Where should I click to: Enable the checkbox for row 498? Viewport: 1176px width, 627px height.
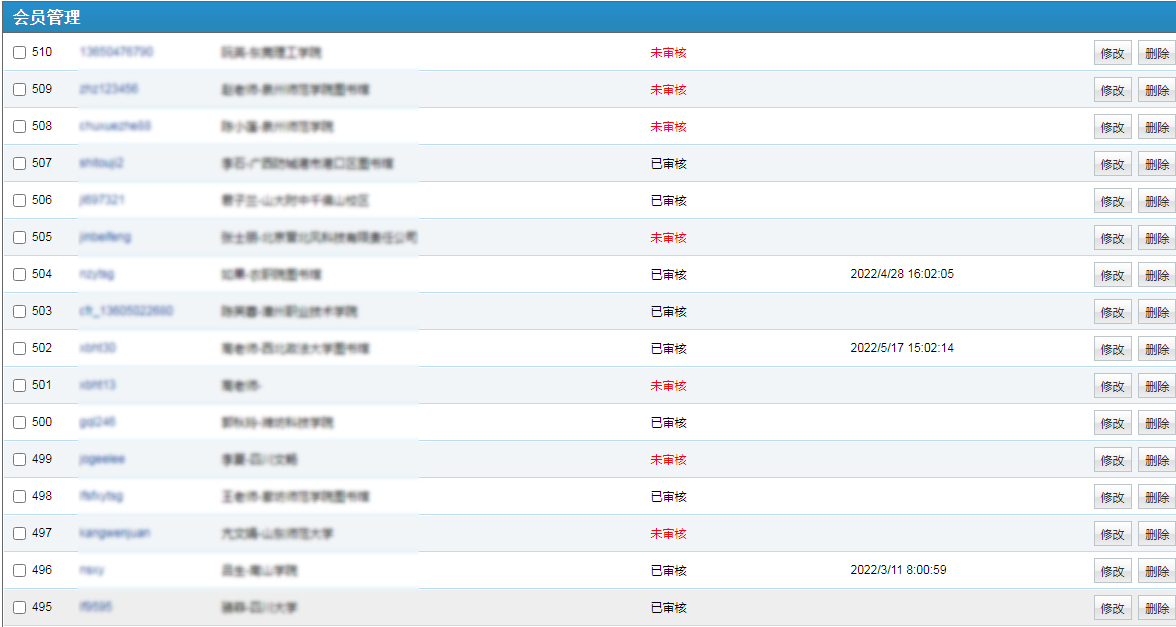(20, 497)
